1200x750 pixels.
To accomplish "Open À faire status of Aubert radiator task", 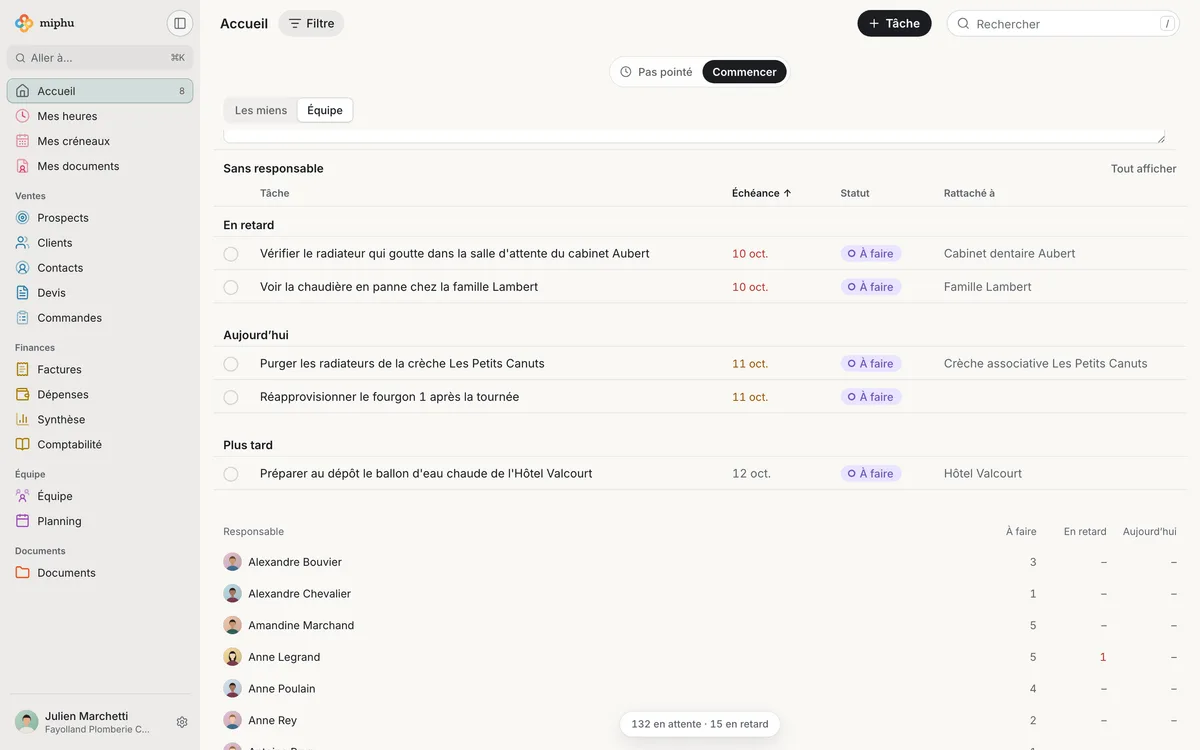I will coord(871,254).
